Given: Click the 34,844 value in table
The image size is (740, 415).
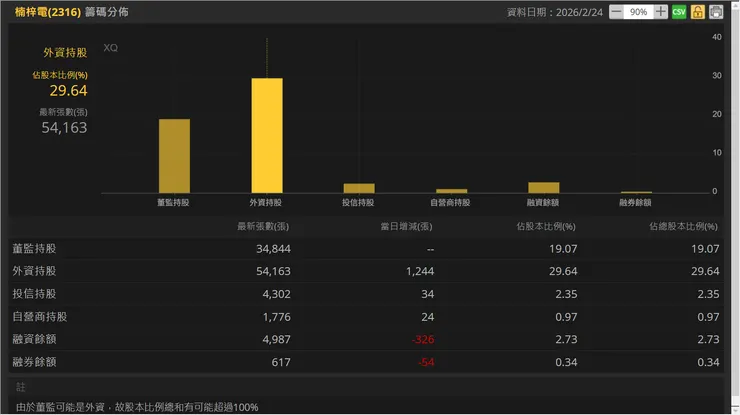Looking at the screenshot, I should [273, 249].
